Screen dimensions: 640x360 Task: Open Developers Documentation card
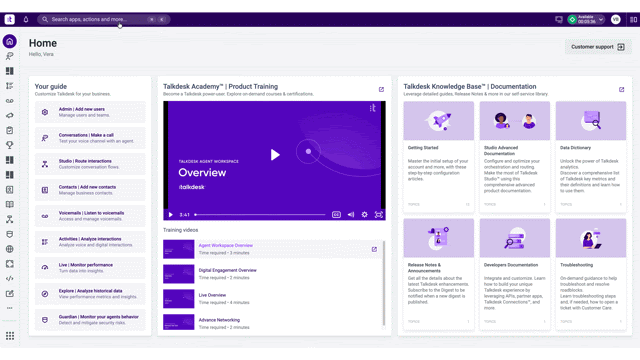pyautogui.click(x=515, y=273)
